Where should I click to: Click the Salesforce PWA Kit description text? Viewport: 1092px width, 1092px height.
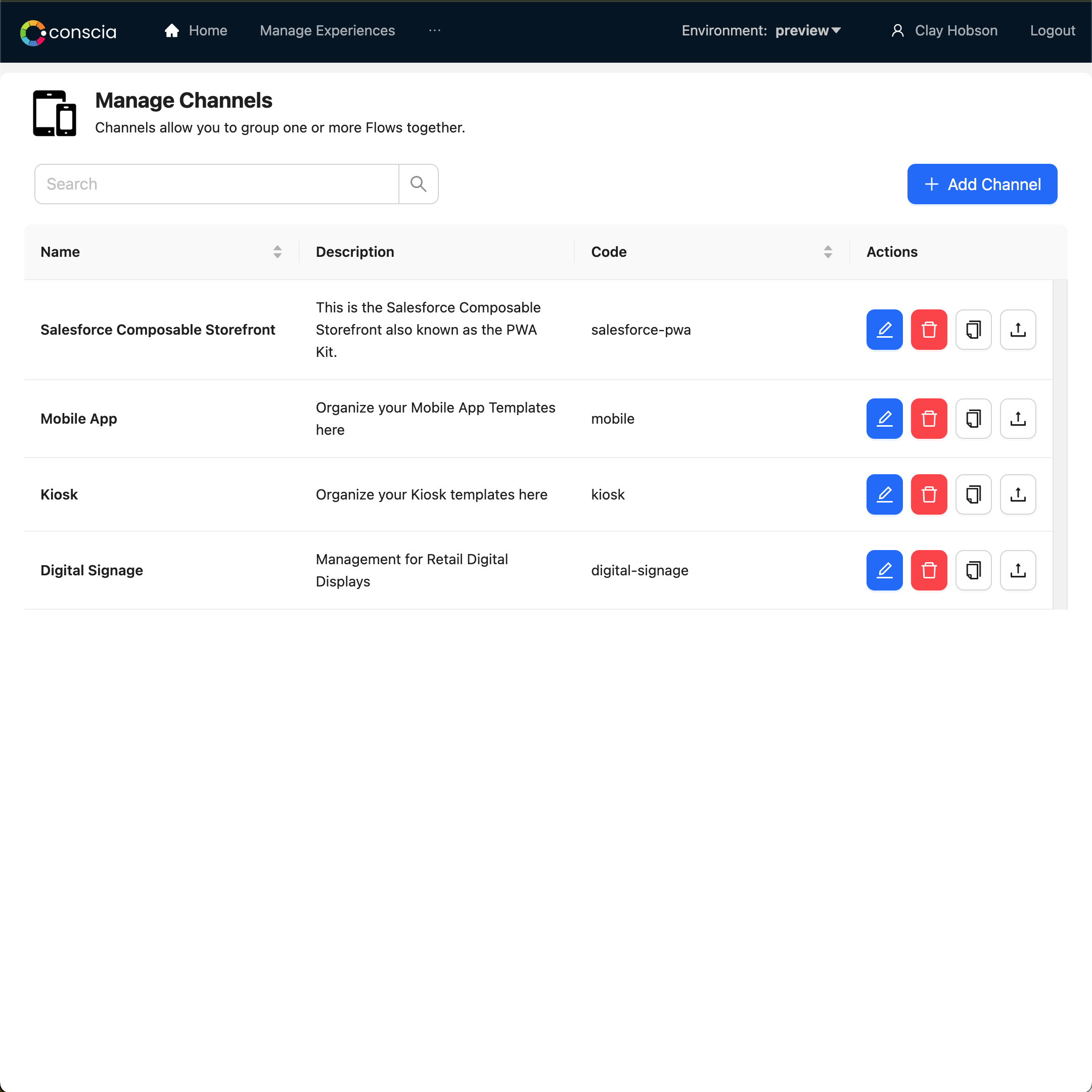(428, 330)
